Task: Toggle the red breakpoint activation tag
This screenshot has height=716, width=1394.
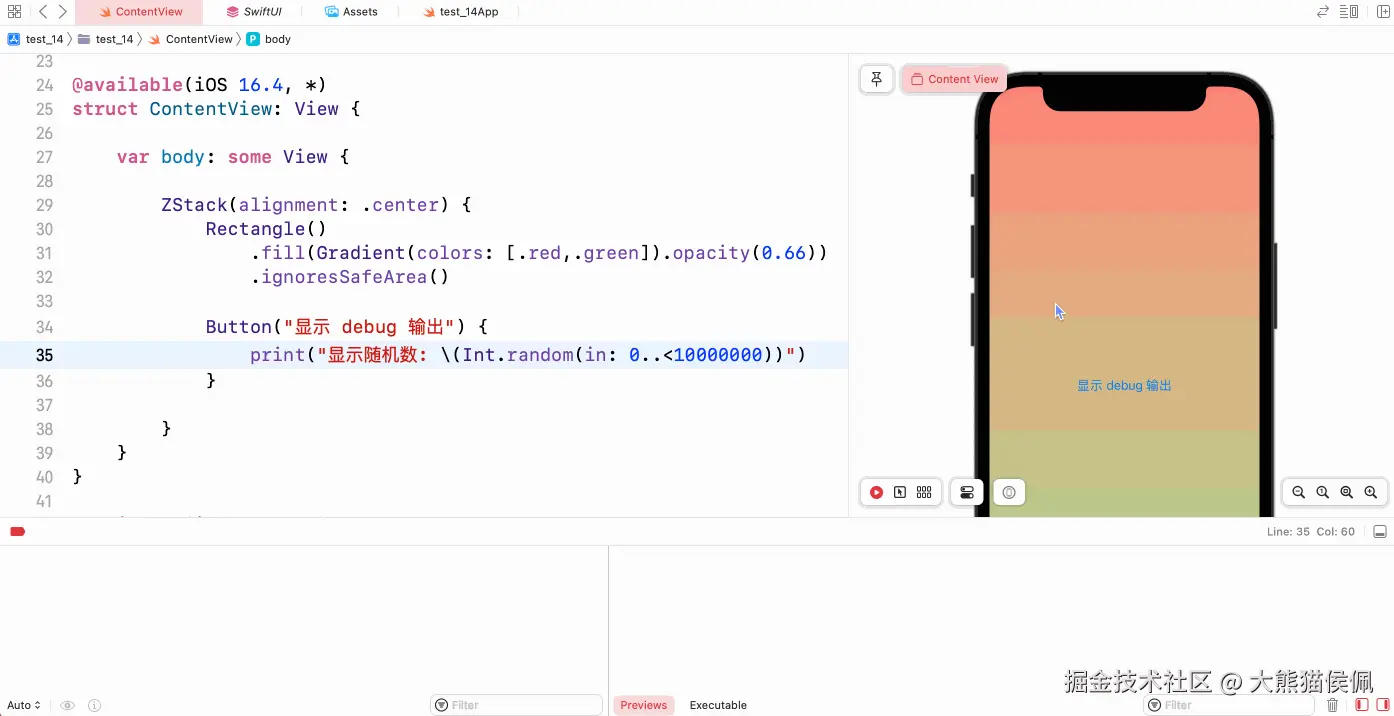Action: (17, 531)
